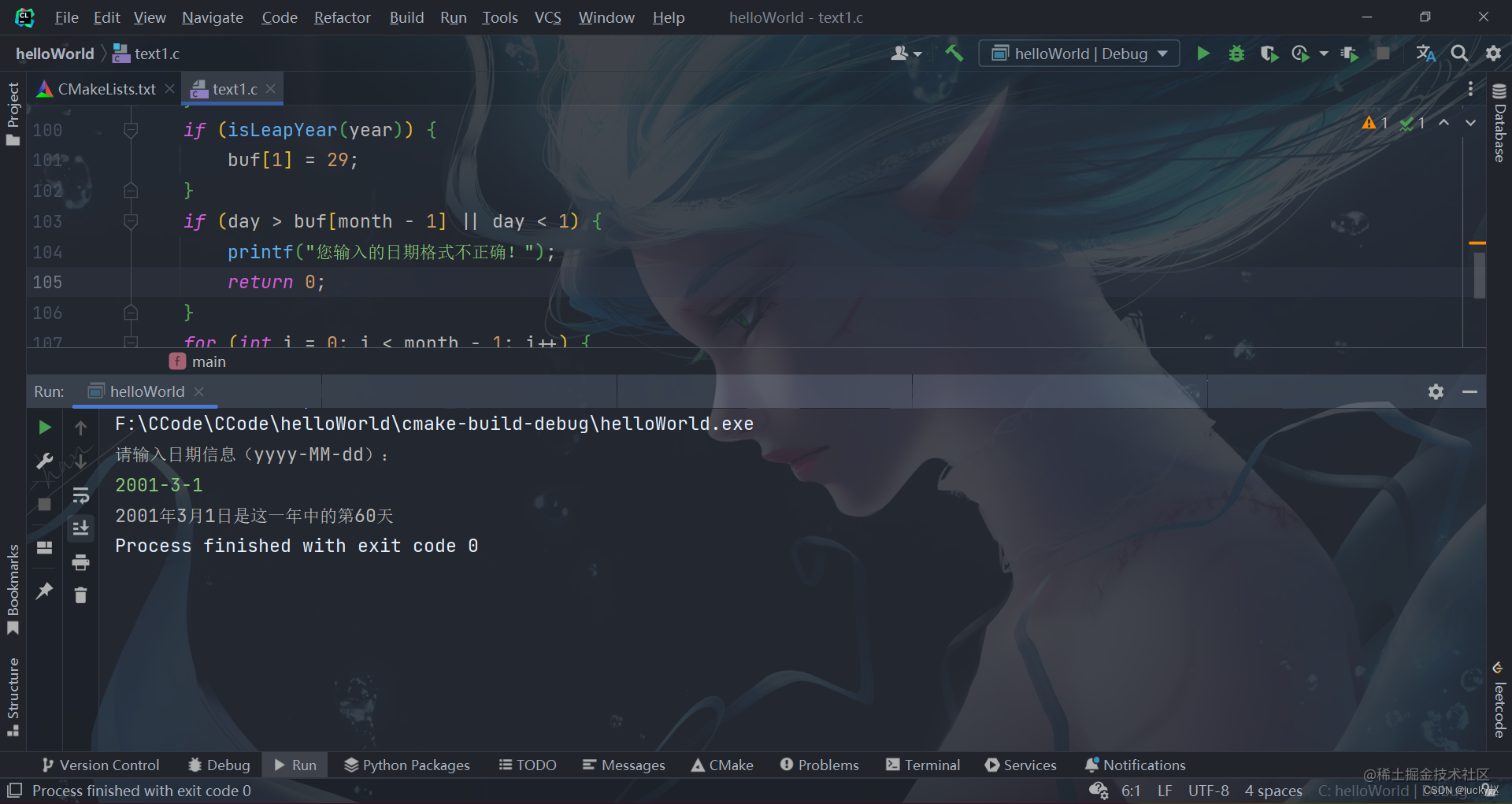Close the text1.c editor tab

tap(270, 89)
